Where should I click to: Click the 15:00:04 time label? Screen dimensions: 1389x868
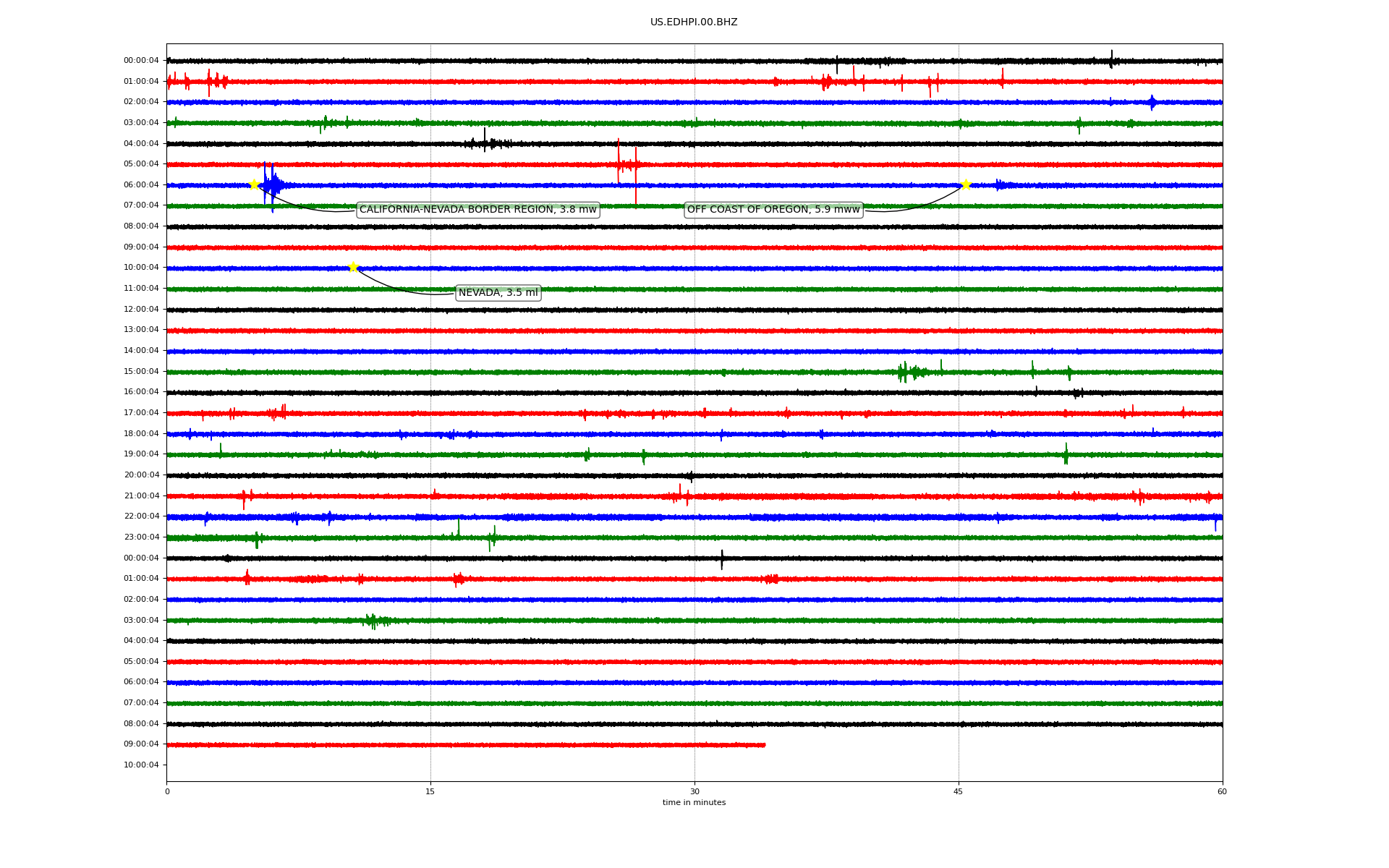coord(141,371)
